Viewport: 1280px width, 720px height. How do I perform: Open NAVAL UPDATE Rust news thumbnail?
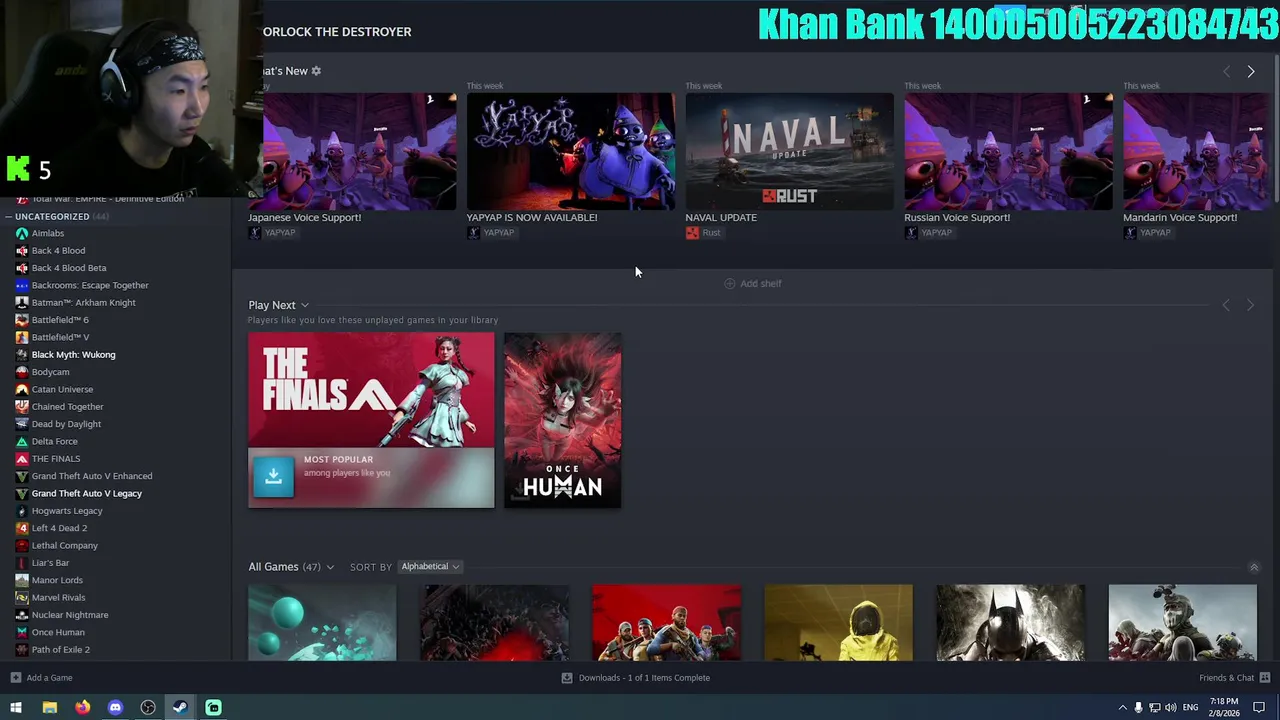(789, 151)
